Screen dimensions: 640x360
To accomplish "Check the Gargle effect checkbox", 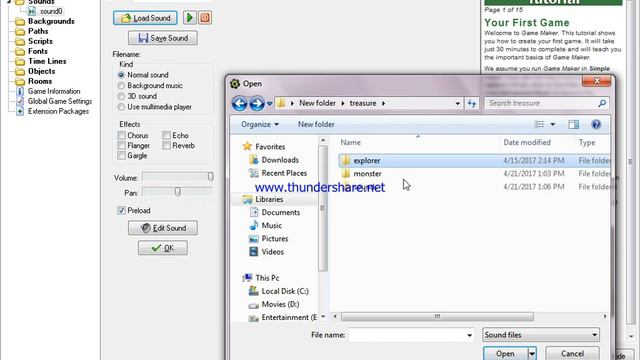I will click(x=121, y=156).
